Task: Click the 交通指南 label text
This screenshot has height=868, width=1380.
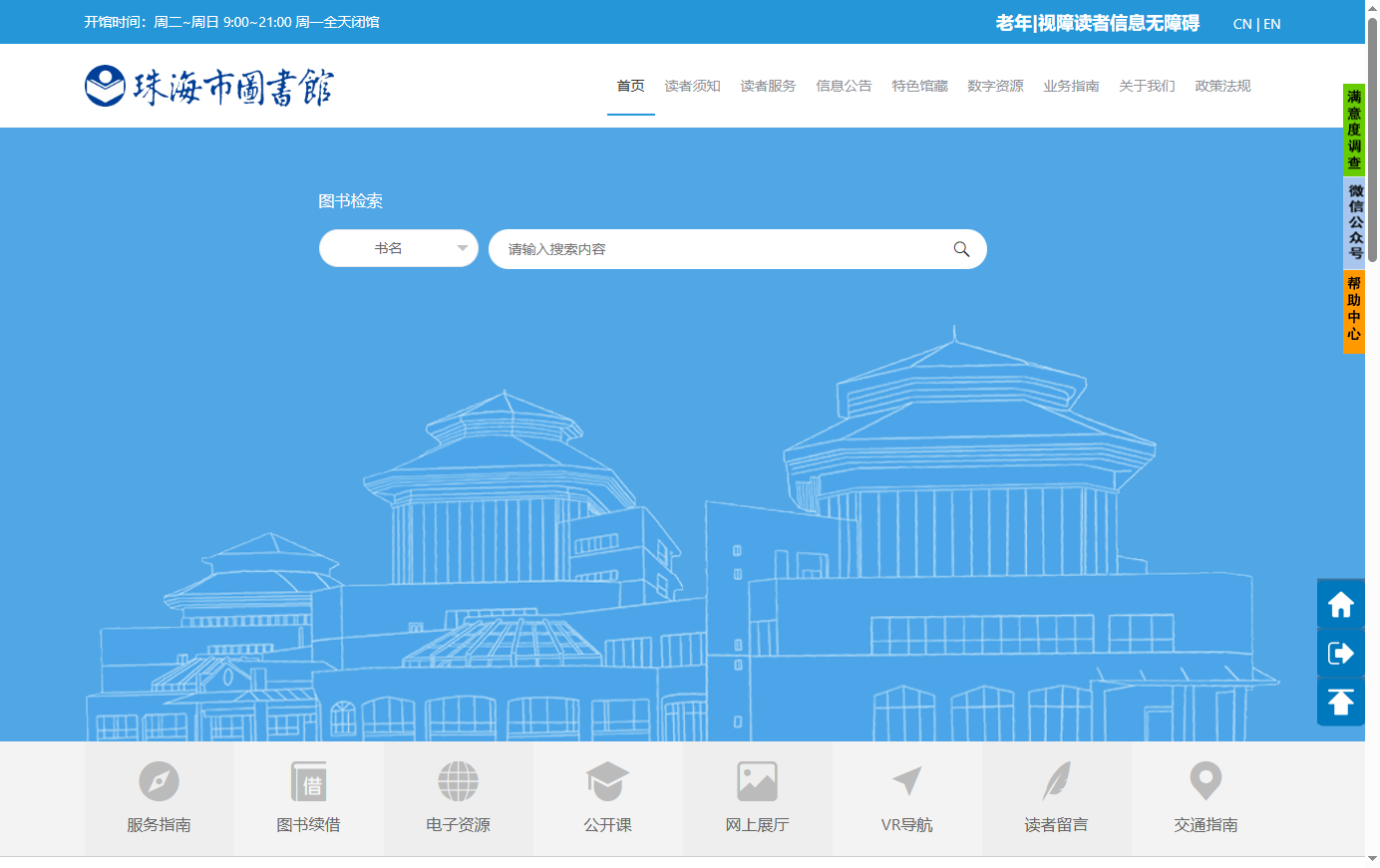Action: 1207,825
